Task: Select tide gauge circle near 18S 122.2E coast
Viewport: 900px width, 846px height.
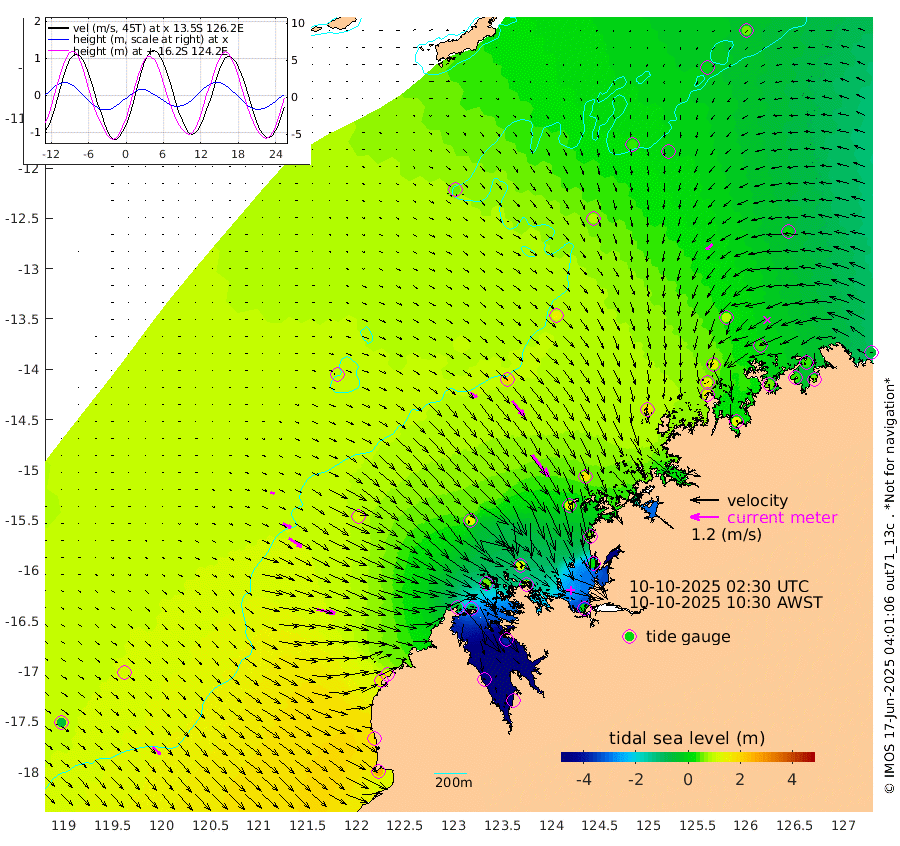Action: click(x=378, y=772)
